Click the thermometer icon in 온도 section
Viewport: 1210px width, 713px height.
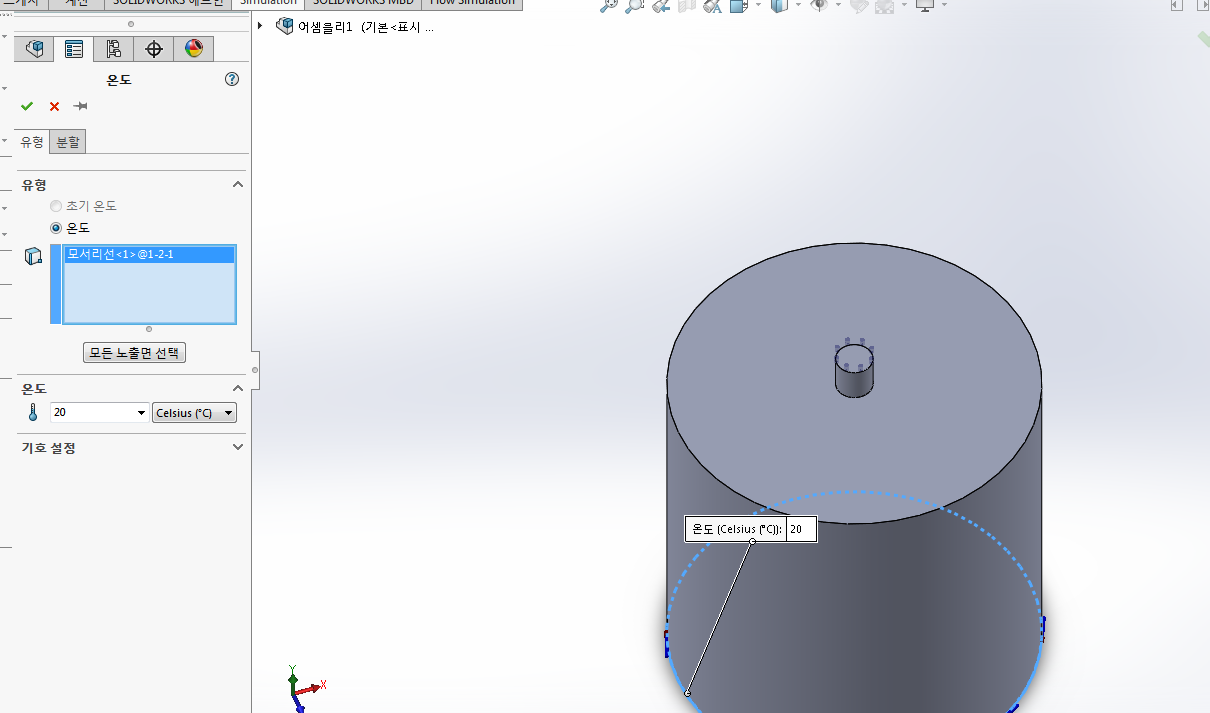[x=32, y=413]
